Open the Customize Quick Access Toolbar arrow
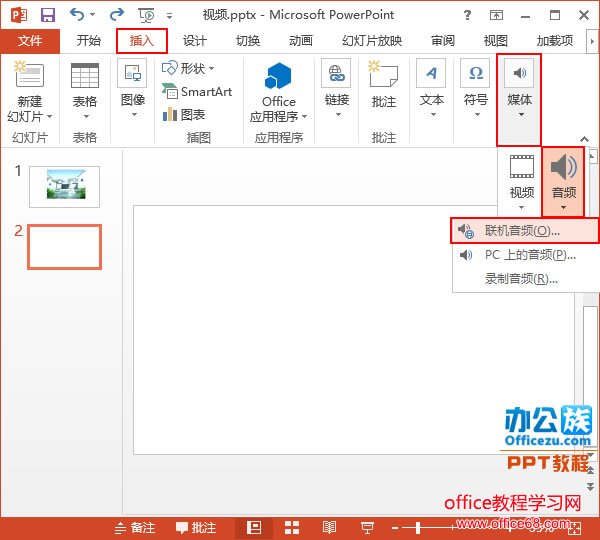 point(169,16)
